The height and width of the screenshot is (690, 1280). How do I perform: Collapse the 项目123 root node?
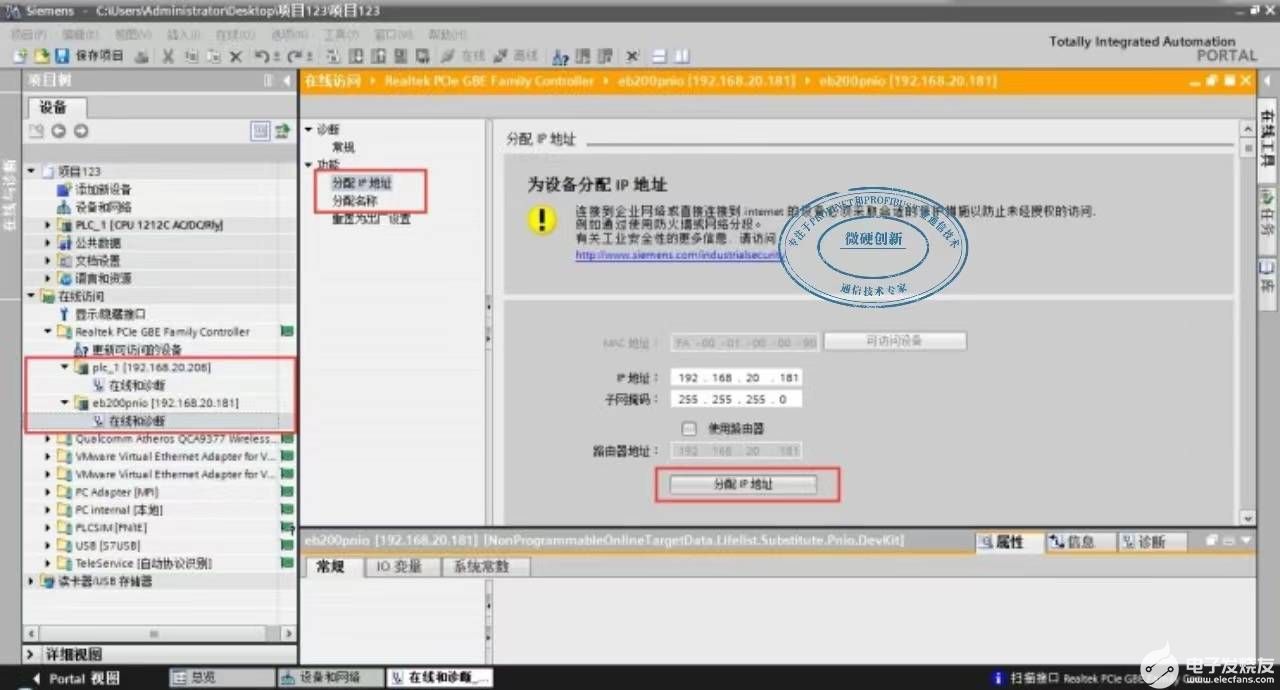tap(31, 171)
